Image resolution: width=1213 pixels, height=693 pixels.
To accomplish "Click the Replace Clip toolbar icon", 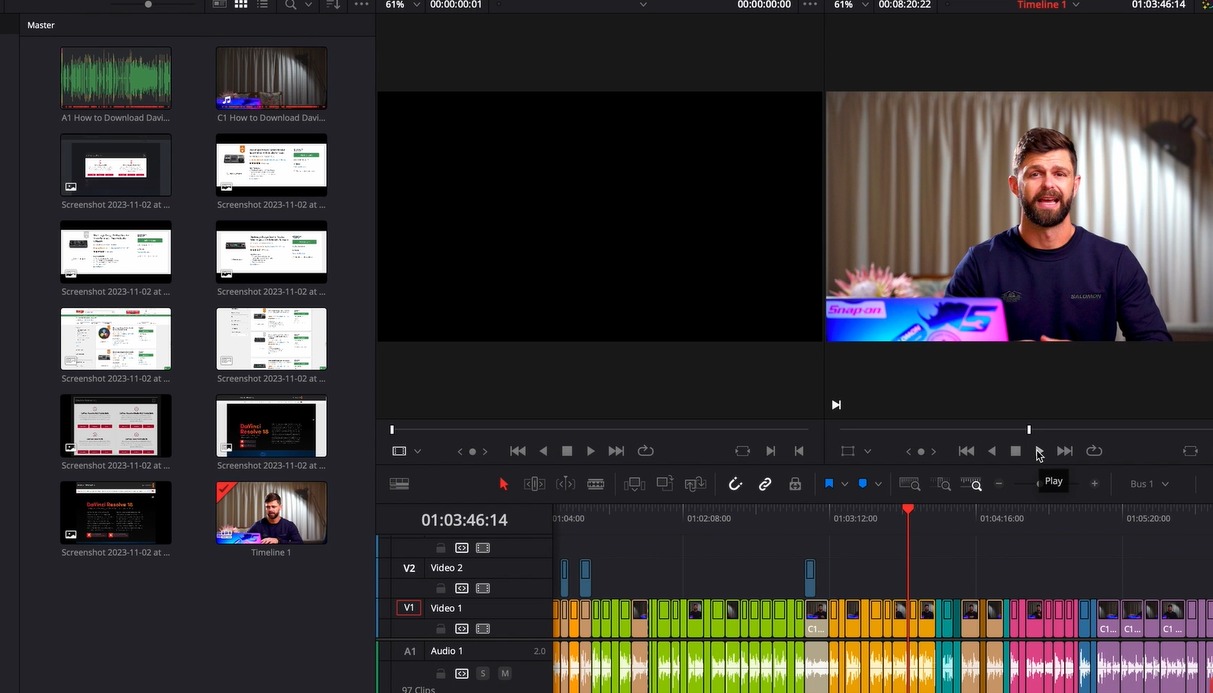I will [x=696, y=484].
